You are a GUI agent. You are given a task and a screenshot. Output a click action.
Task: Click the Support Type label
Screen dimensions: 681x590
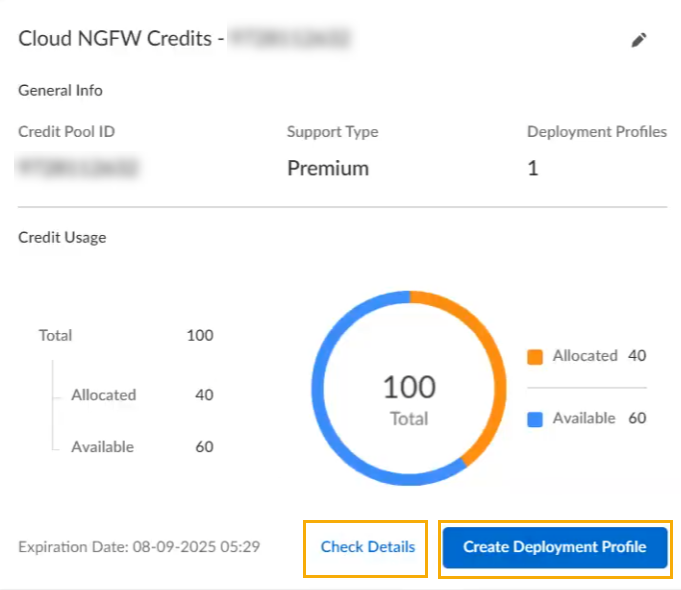click(x=332, y=132)
